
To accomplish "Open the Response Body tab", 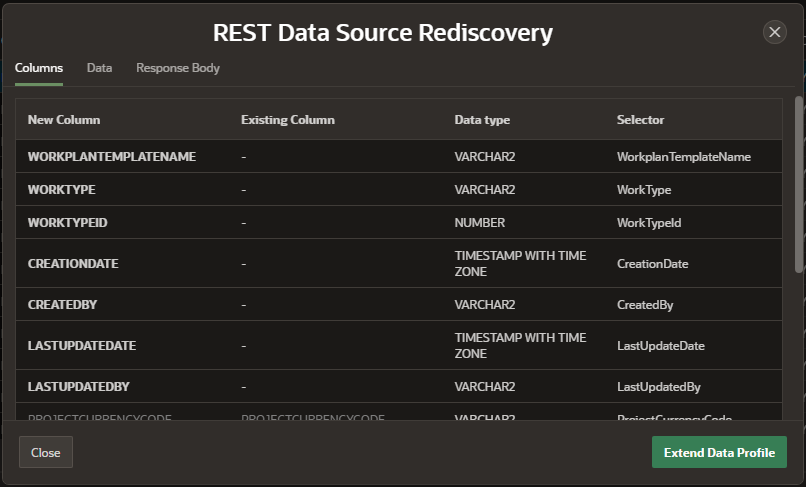I will 178,68.
